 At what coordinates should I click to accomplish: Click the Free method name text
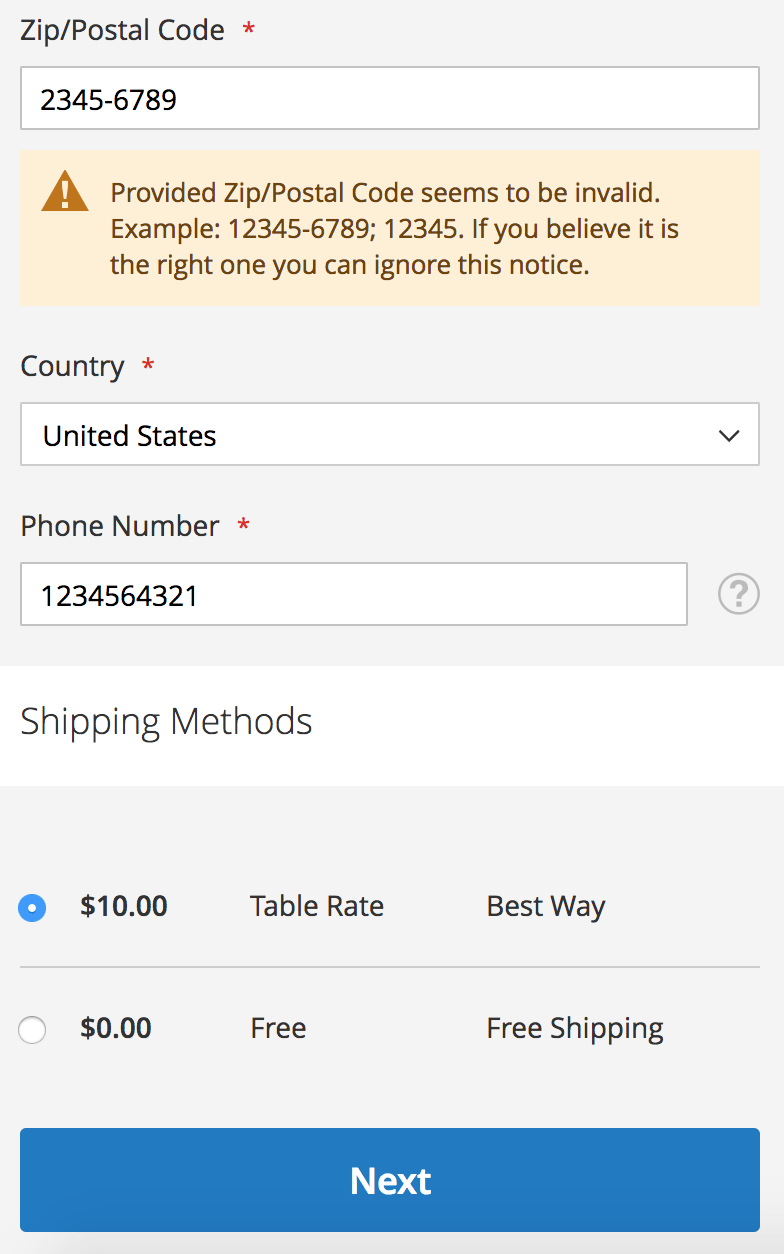[278, 1028]
